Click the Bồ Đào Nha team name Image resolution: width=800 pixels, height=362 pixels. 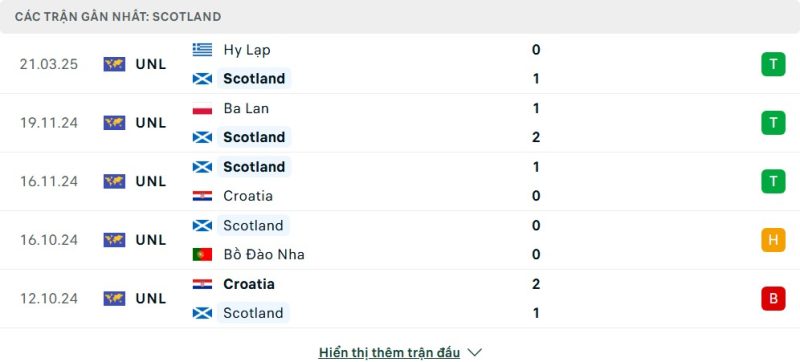point(264,254)
